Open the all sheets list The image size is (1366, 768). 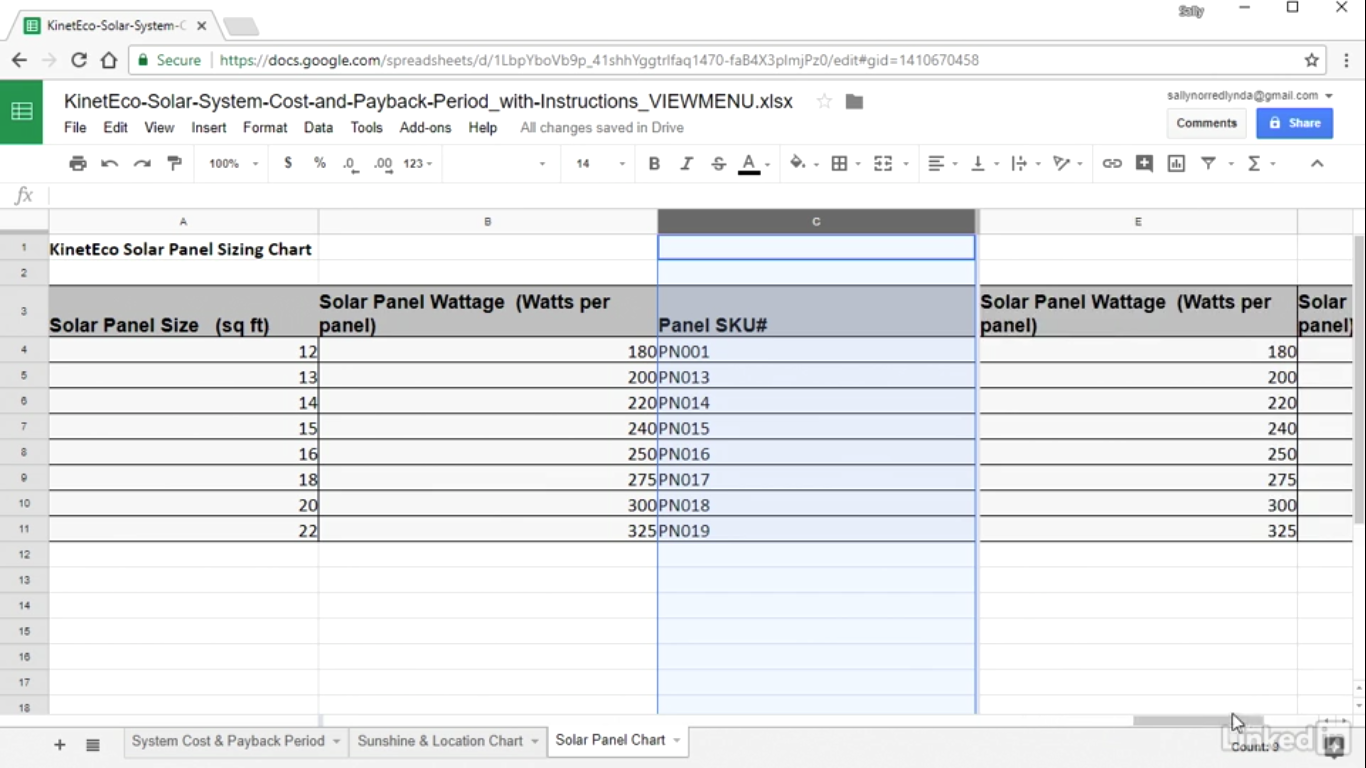[x=93, y=744]
